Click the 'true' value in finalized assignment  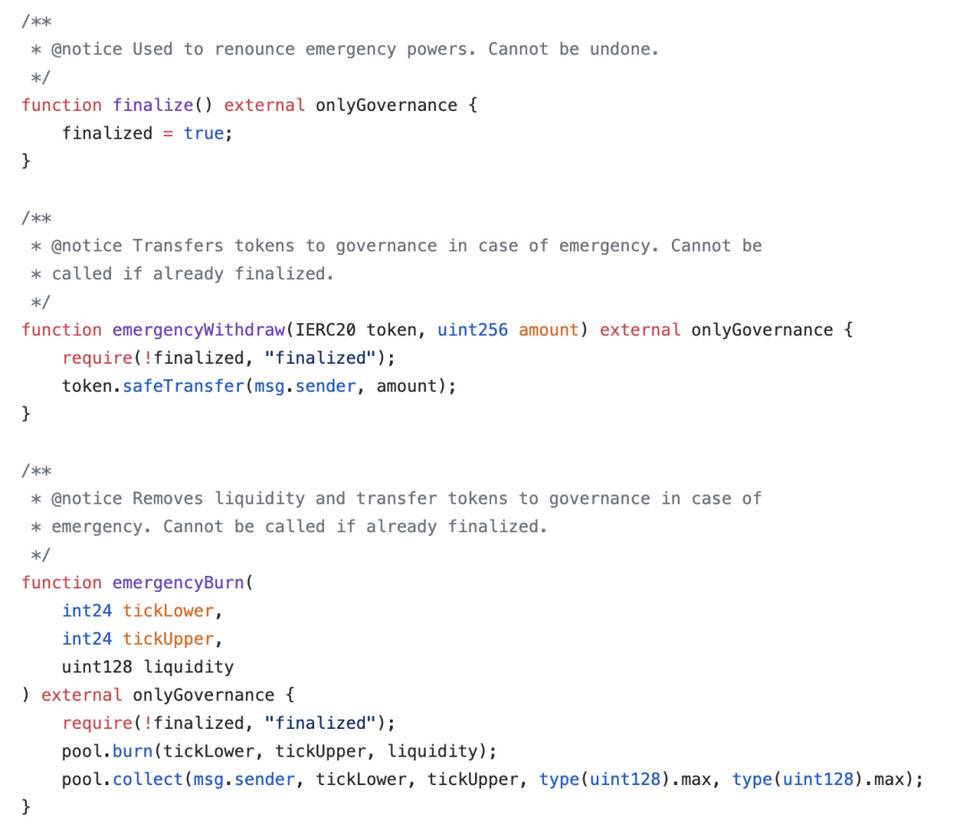(x=204, y=133)
